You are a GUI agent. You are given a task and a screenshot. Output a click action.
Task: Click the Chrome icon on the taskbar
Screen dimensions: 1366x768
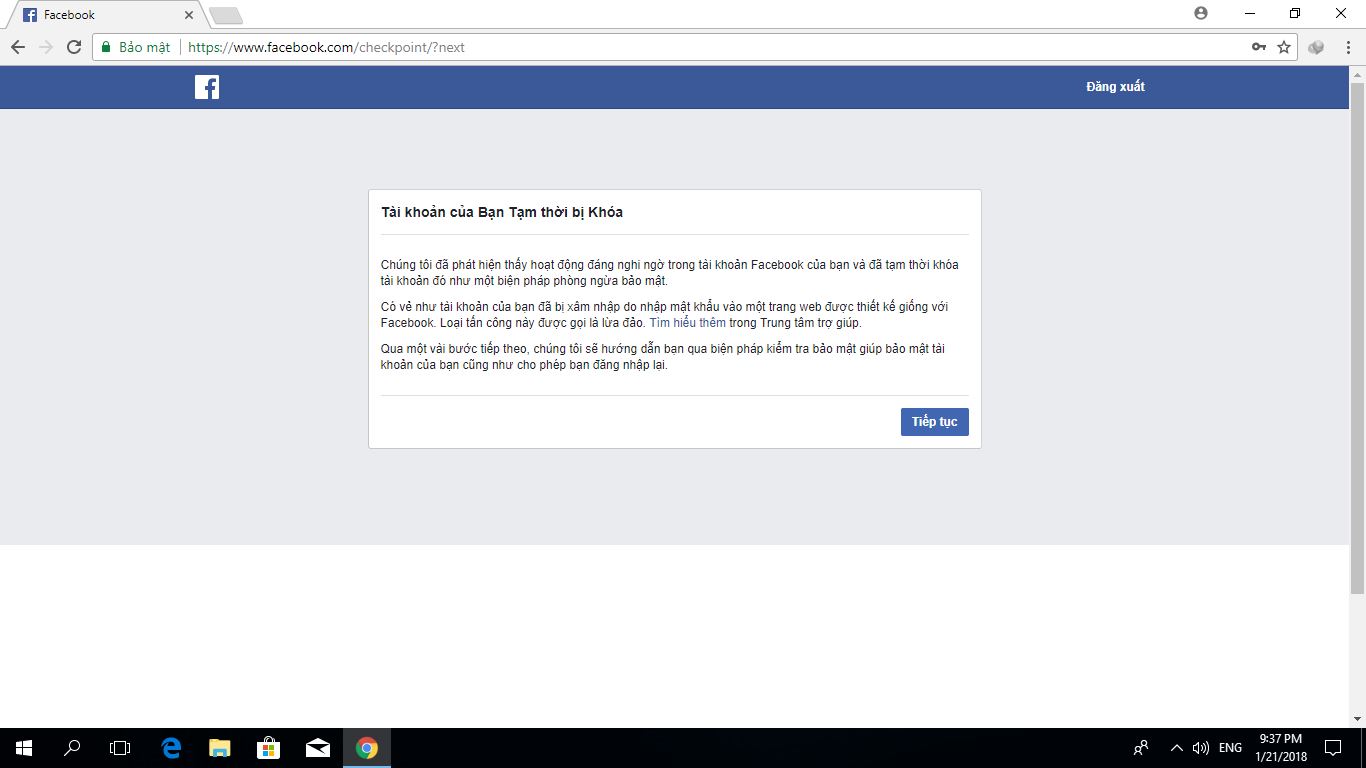367,748
